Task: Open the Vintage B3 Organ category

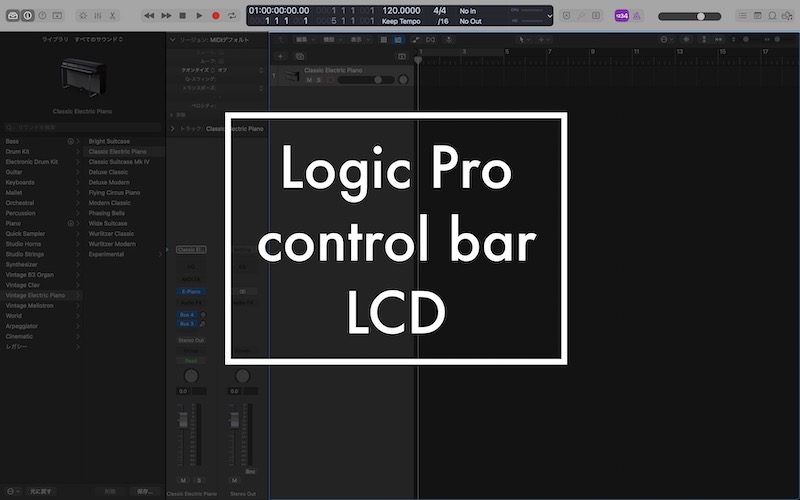Action: tap(30, 274)
